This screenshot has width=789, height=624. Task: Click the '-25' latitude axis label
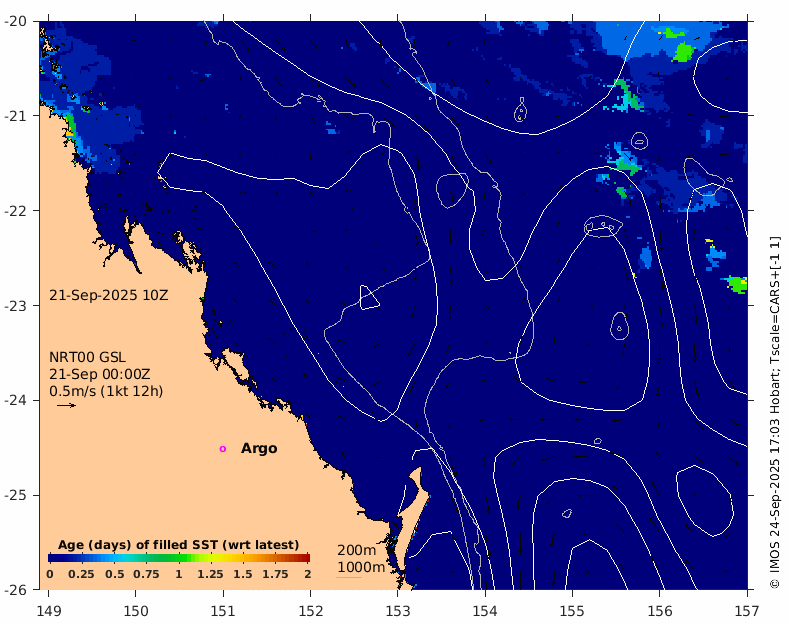15,495
